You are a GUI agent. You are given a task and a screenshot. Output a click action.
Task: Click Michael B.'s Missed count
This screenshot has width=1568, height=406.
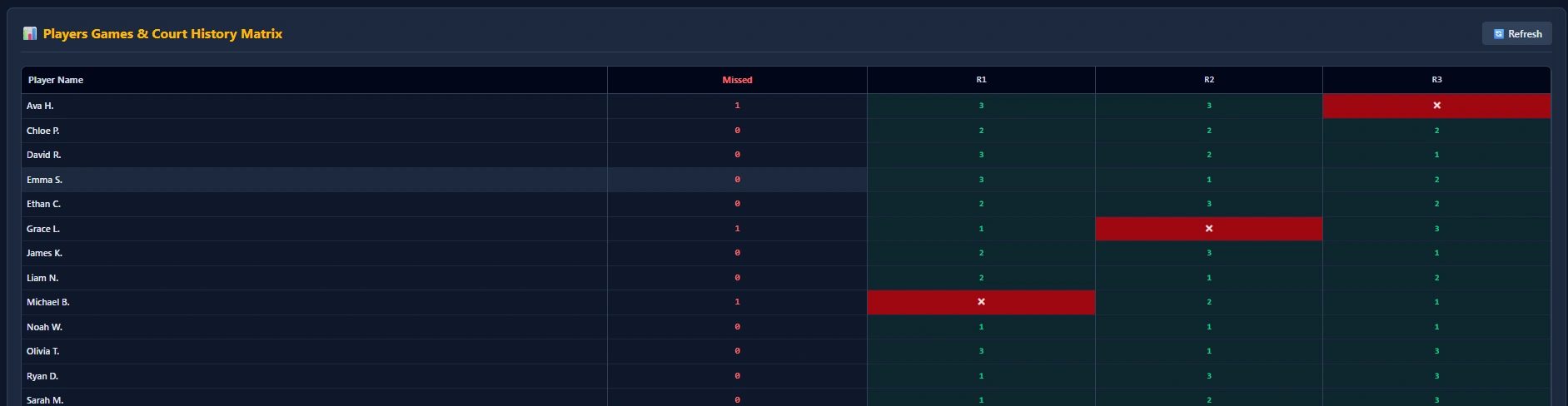737,302
